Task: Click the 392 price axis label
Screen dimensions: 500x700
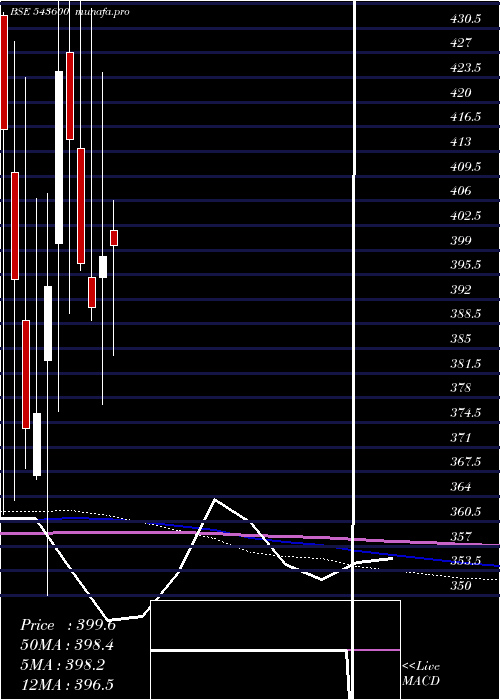Action: tap(460, 290)
